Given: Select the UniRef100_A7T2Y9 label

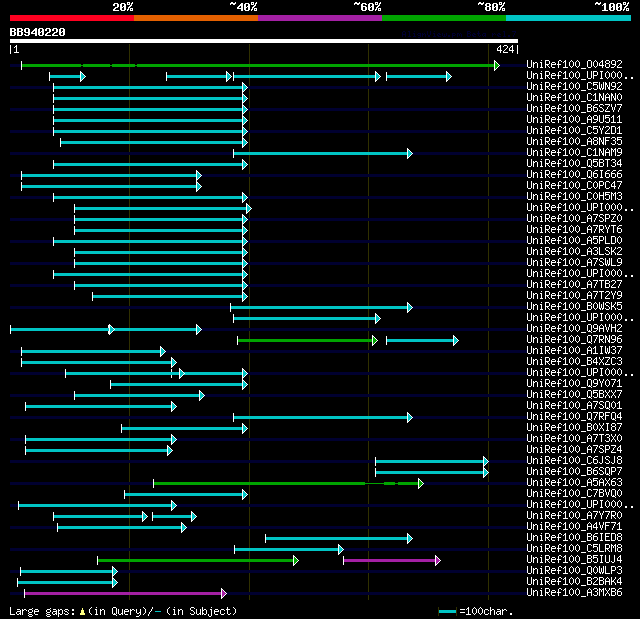Looking at the screenshot, I should pyautogui.click(x=574, y=295).
